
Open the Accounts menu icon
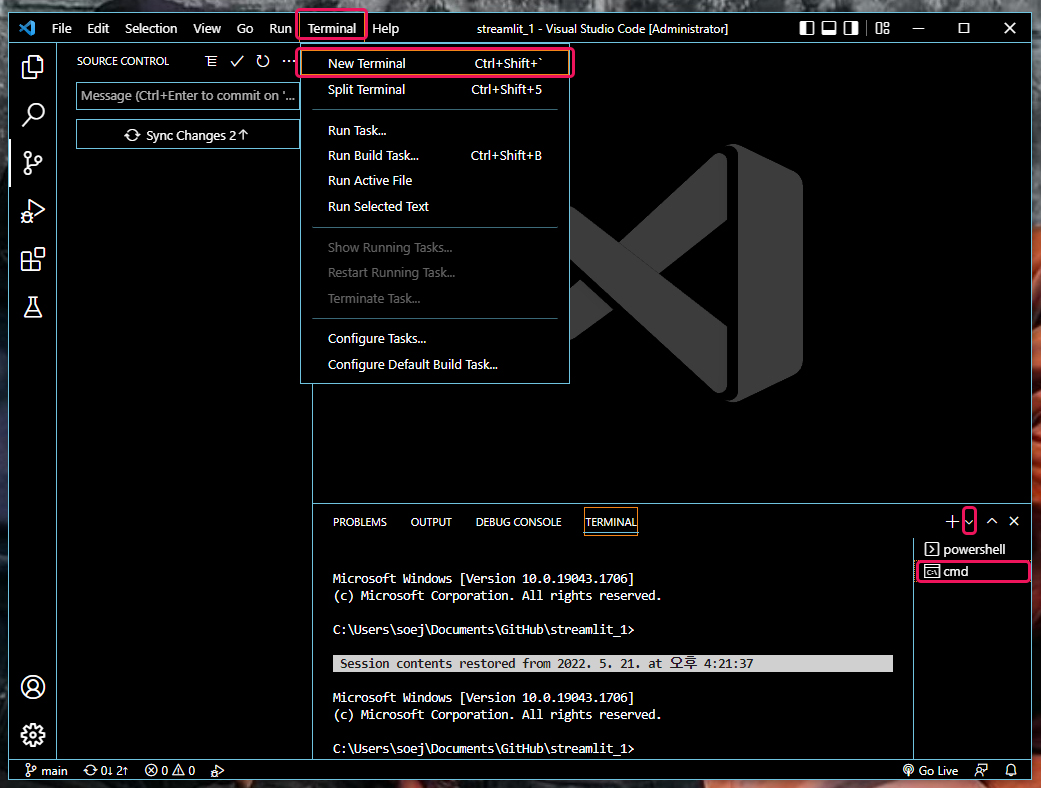[33, 687]
